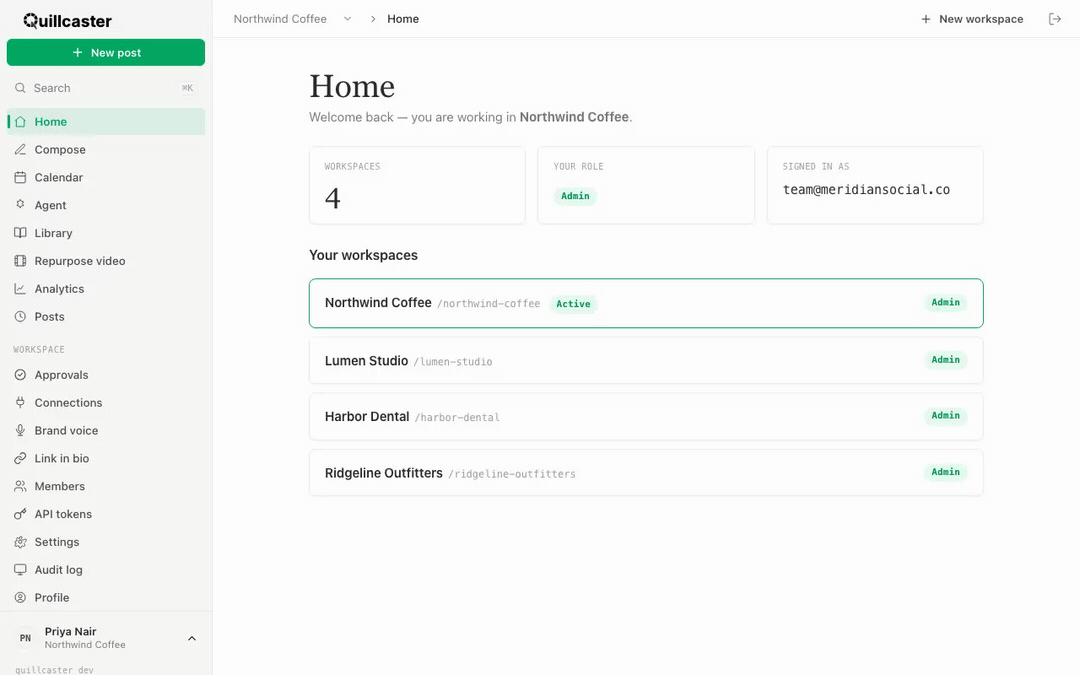Click the Approvals checkmark circle icon
1080x675 pixels.
20,375
